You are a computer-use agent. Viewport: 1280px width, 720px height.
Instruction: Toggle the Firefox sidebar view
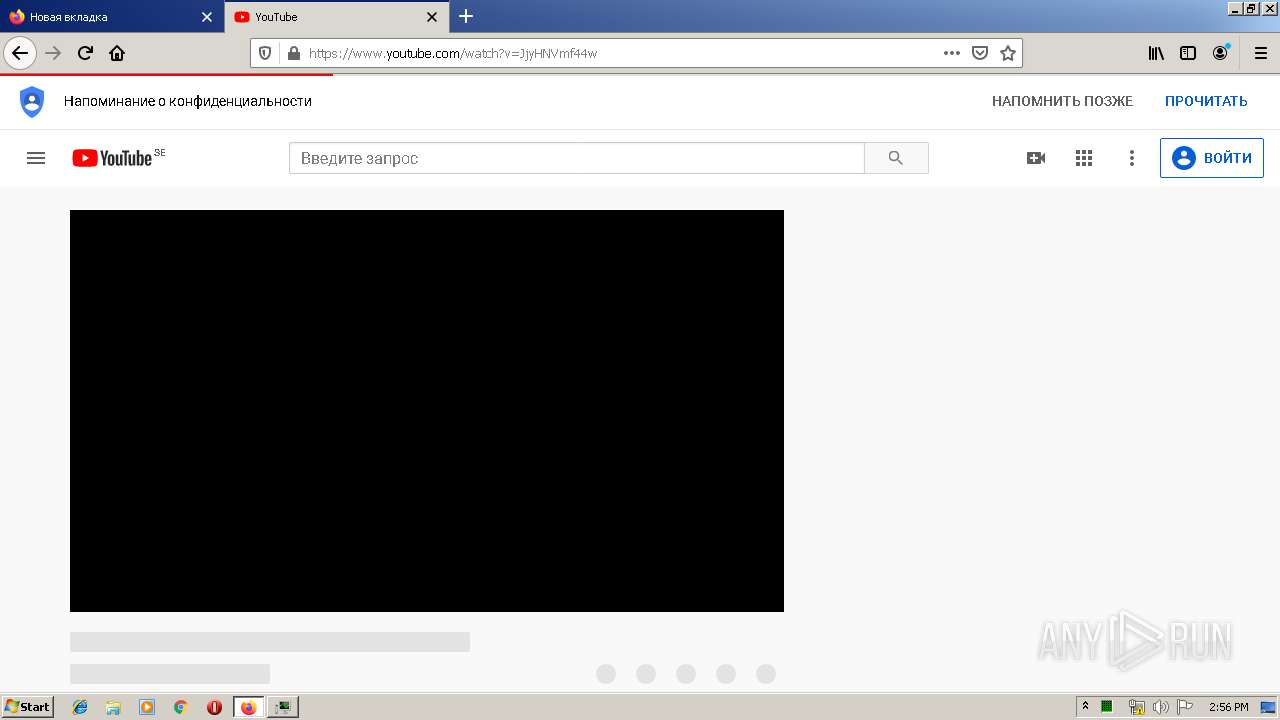[x=1188, y=53]
